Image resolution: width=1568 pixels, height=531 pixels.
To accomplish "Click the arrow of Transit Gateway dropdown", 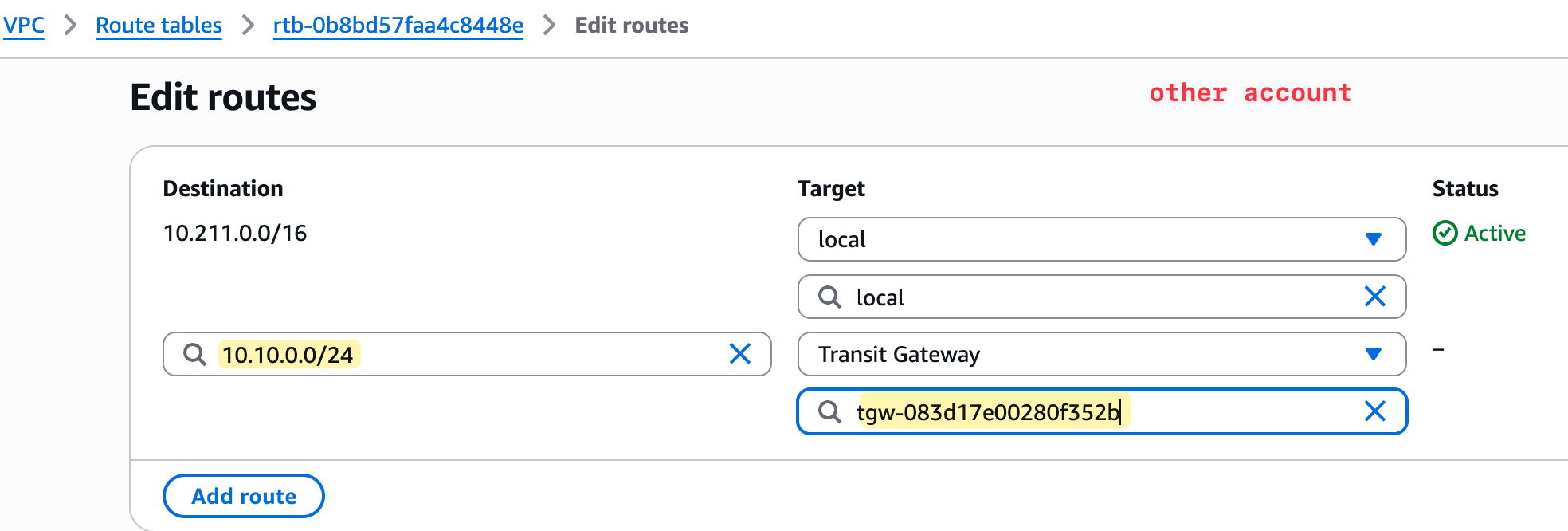I will 1373,354.
